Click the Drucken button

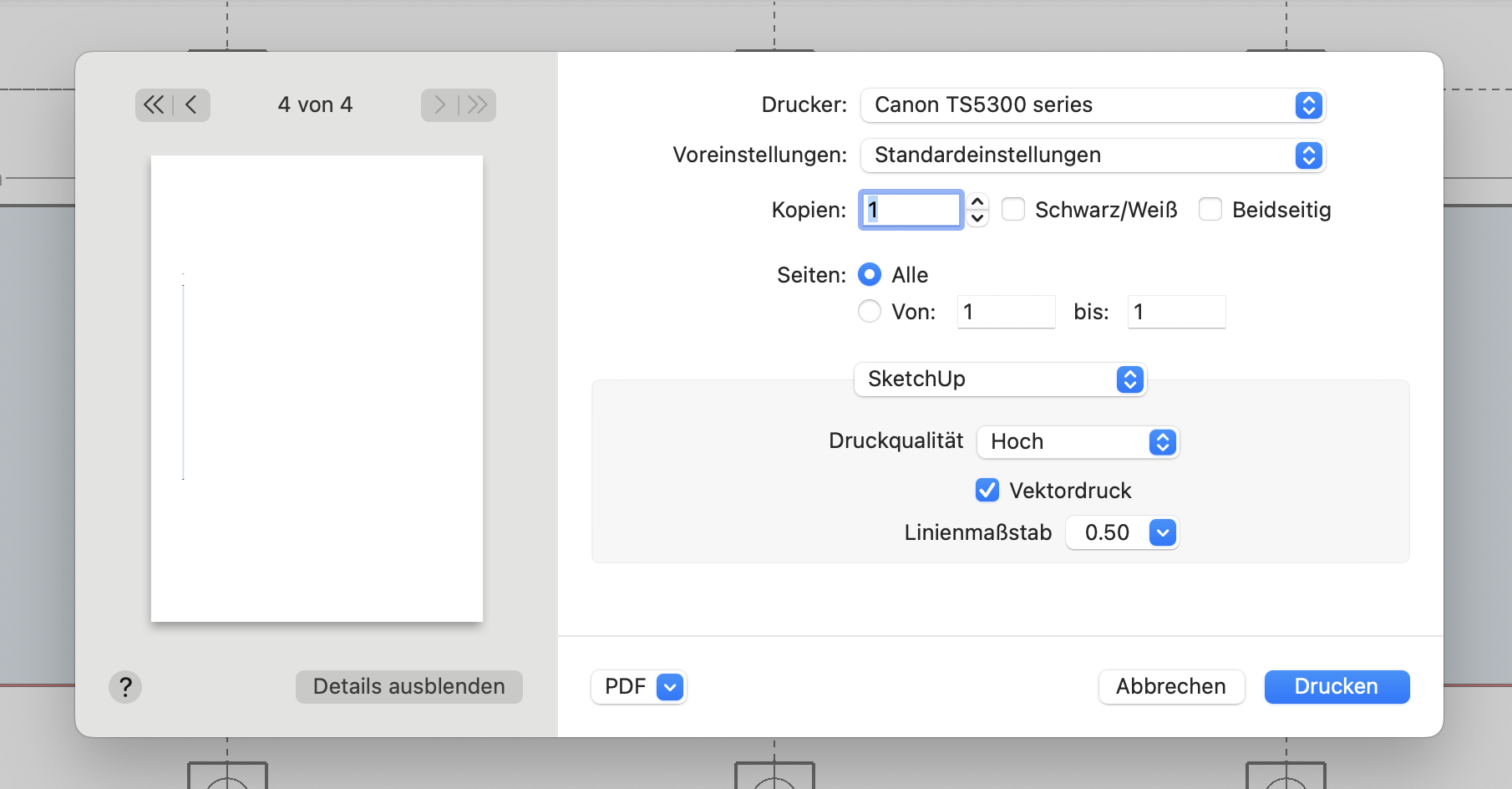point(1337,687)
